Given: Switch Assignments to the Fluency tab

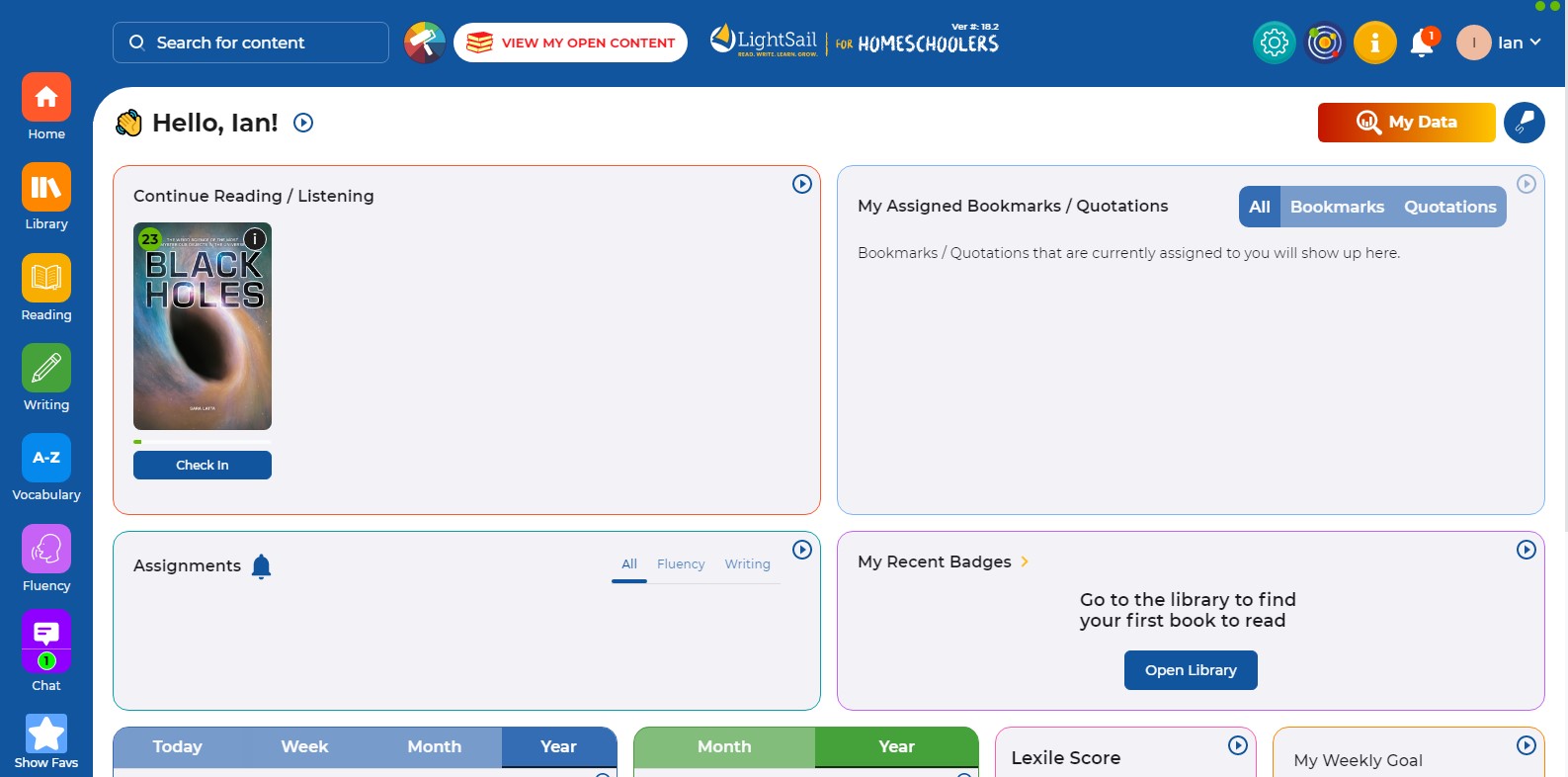Looking at the screenshot, I should [681, 564].
